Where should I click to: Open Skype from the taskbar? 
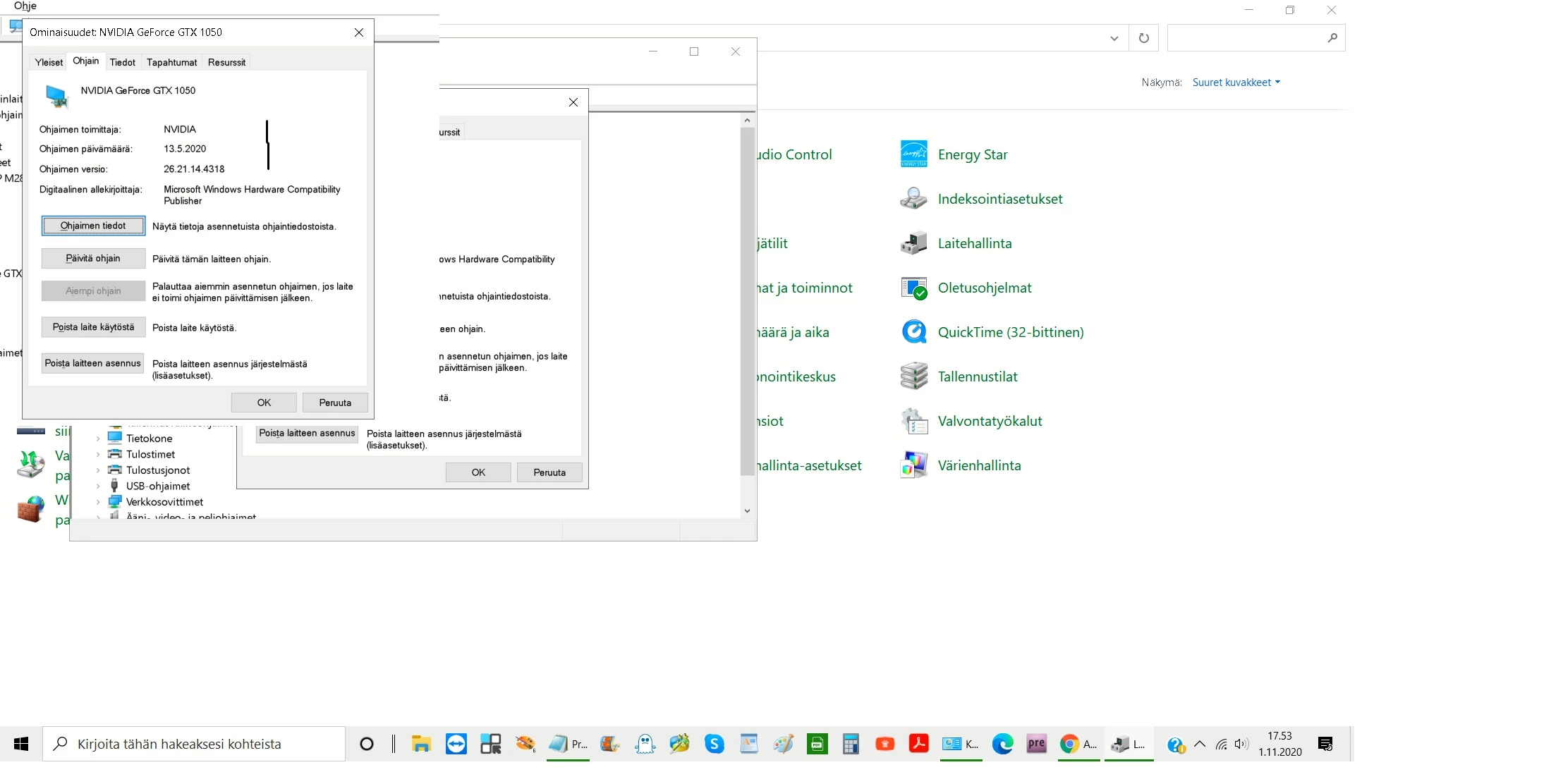tap(714, 744)
